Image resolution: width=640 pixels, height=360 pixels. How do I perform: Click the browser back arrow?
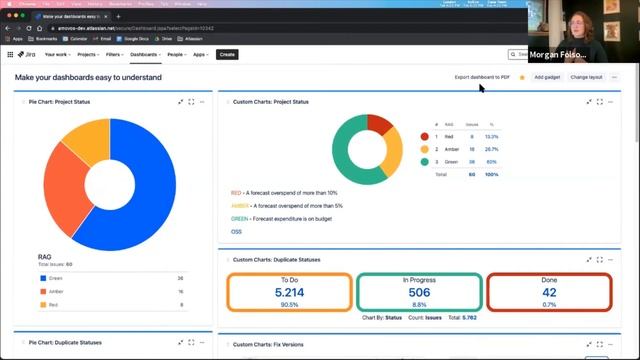point(8,28)
